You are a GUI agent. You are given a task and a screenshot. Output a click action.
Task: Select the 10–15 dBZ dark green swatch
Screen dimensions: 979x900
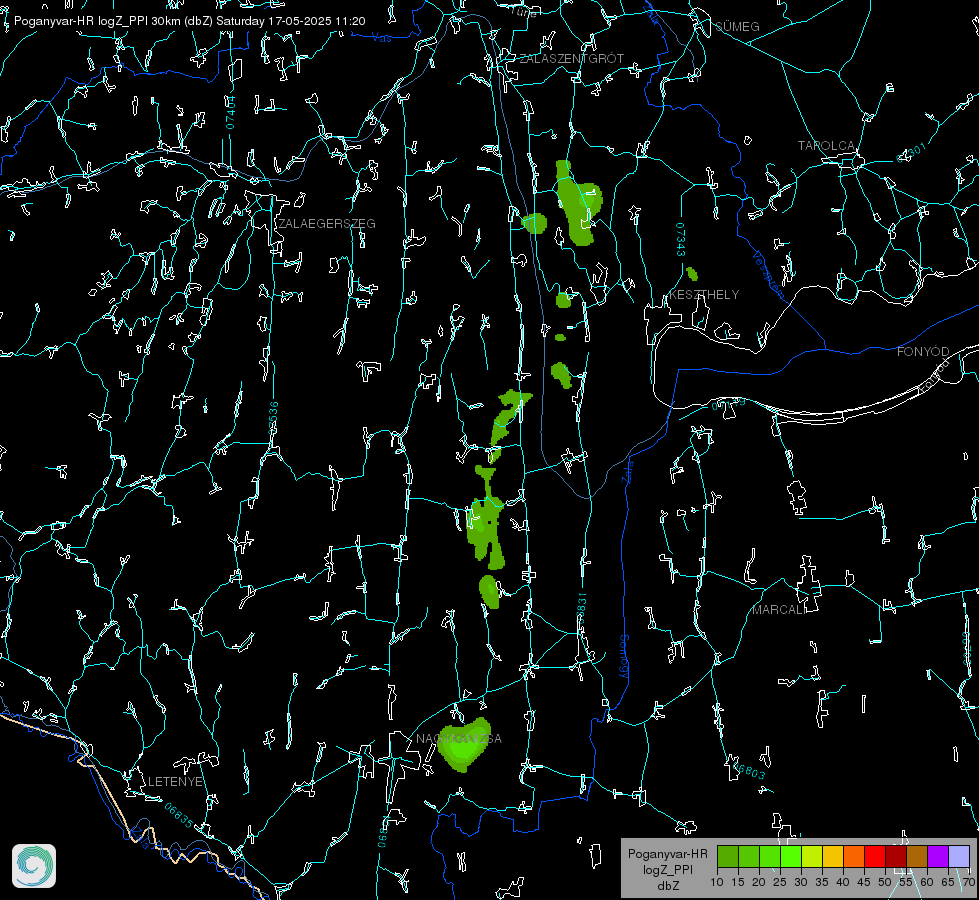pyautogui.click(x=728, y=856)
